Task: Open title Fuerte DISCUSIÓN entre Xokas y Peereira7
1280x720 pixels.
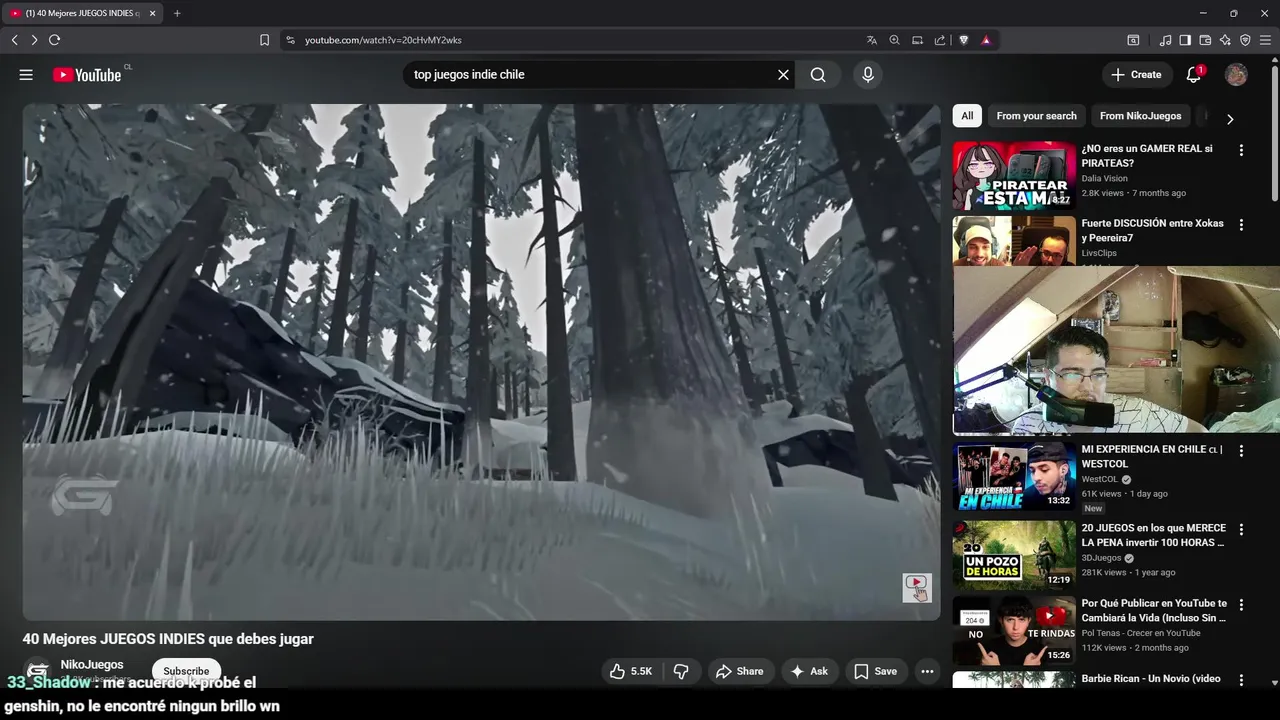Action: click(x=1152, y=231)
